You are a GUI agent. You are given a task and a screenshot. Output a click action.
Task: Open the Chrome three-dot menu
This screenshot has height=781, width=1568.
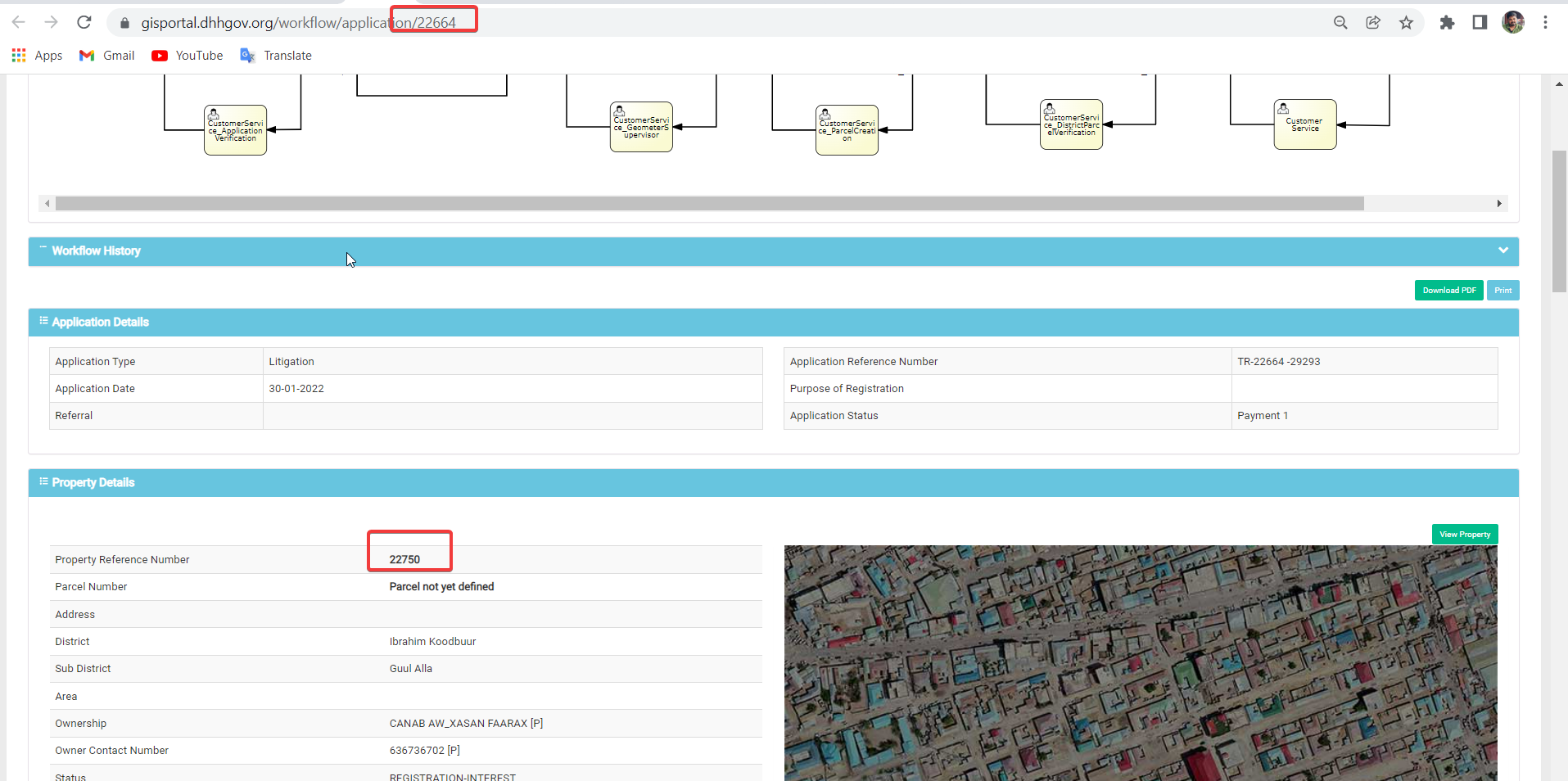pos(1545,22)
